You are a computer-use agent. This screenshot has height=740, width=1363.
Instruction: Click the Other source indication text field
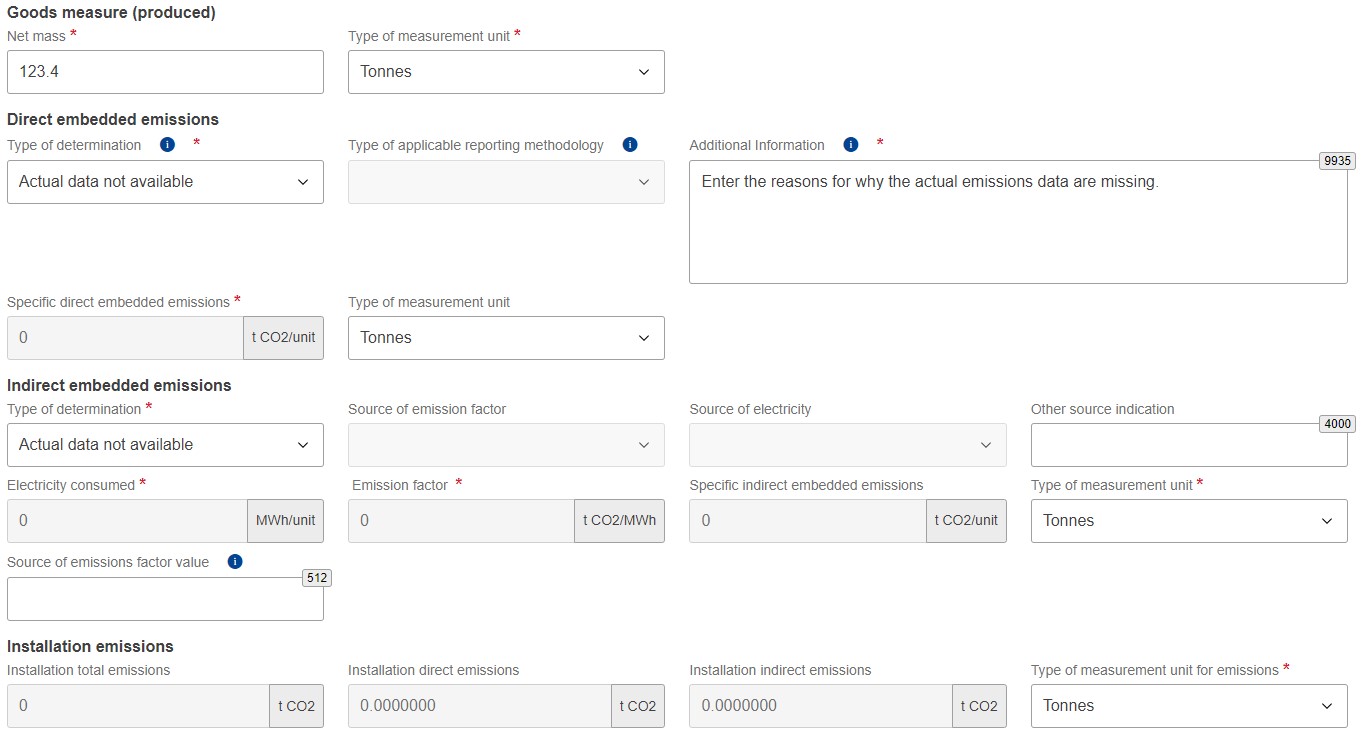click(1188, 444)
